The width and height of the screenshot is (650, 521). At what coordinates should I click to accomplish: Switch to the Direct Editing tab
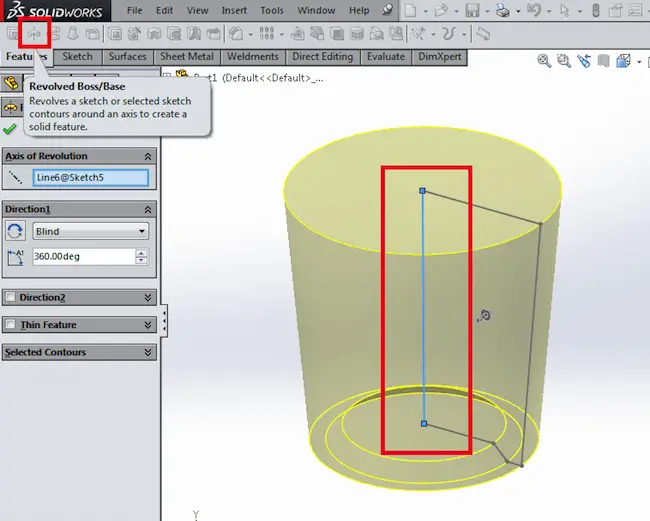pyautogui.click(x=323, y=57)
